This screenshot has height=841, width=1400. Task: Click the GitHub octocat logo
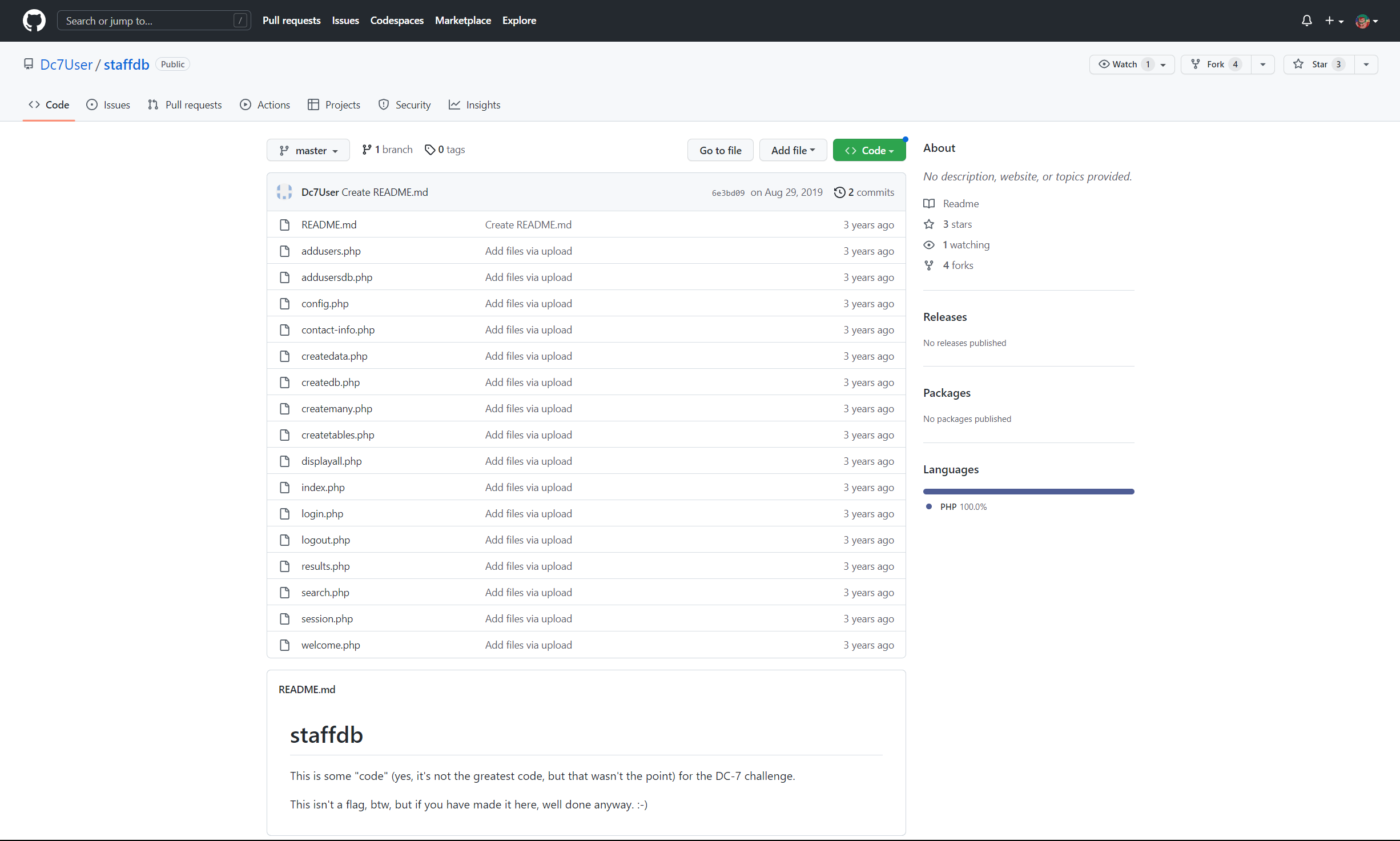coord(34,21)
